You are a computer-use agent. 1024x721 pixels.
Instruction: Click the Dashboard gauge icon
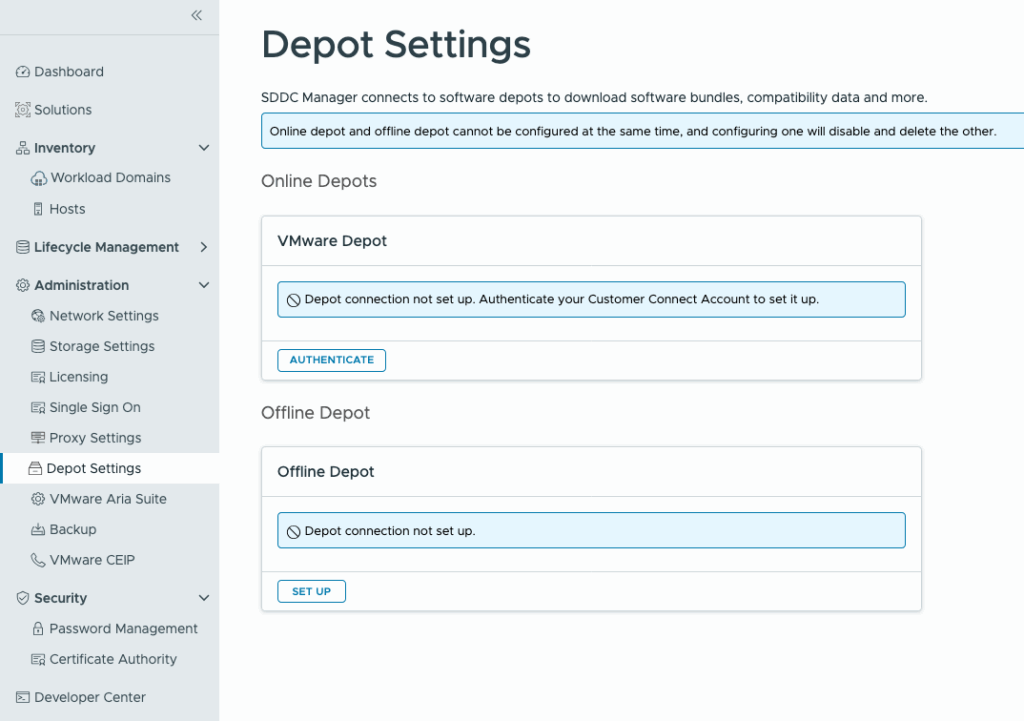(x=23, y=72)
